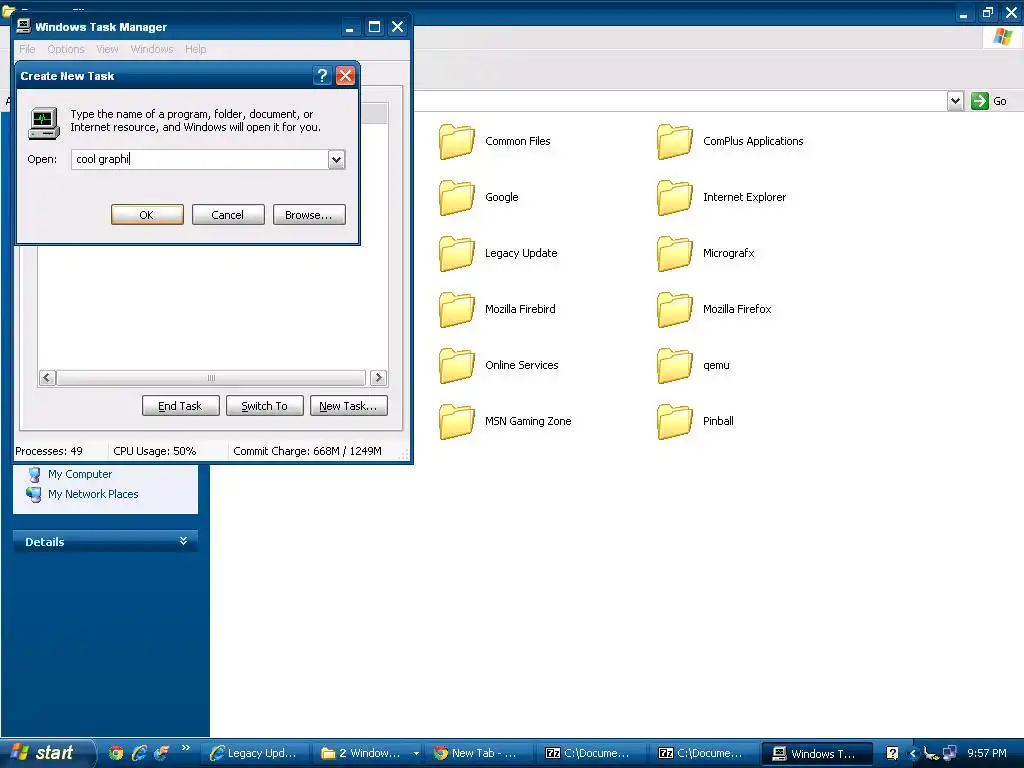Open the MSN Gaming Zone folder icon
This screenshot has height=768, width=1024.
click(456, 422)
